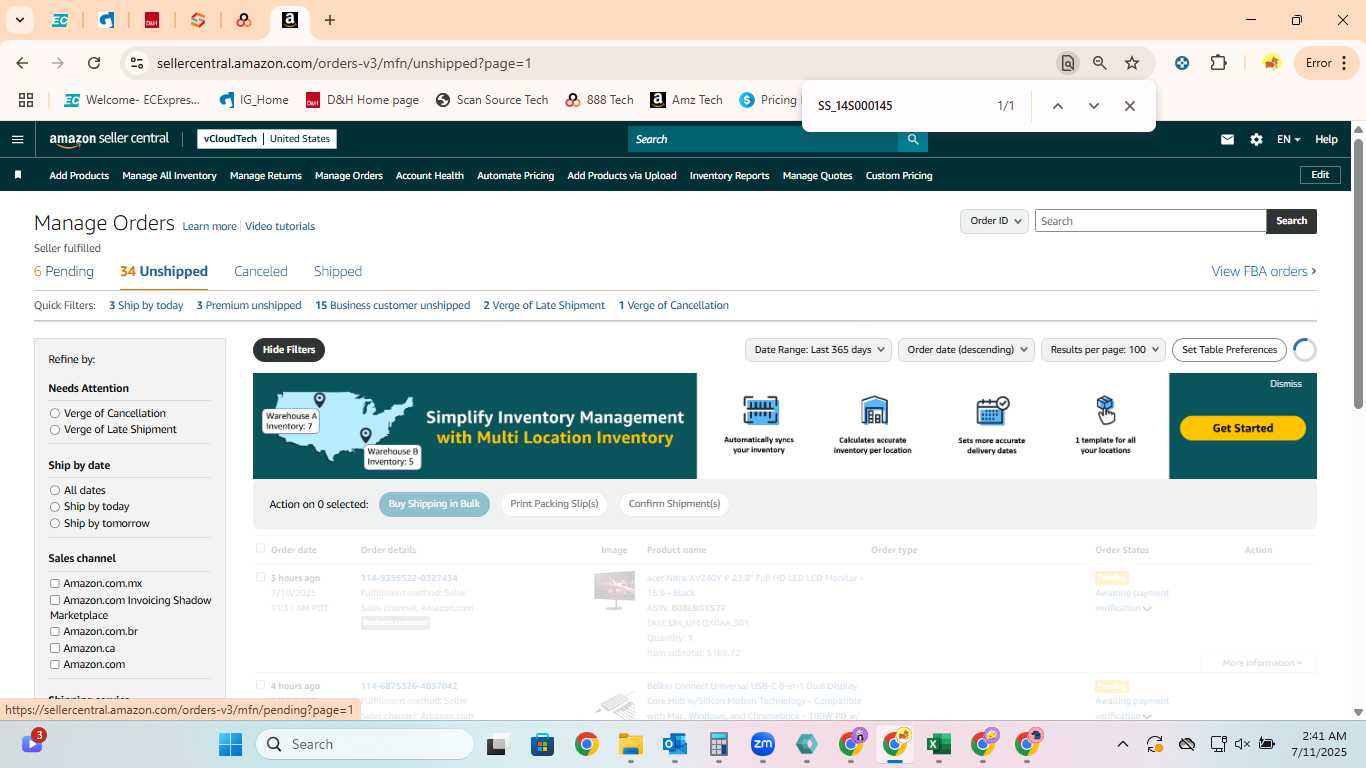
Task: Open the Seller Central settings gear
Action: coord(1256,140)
